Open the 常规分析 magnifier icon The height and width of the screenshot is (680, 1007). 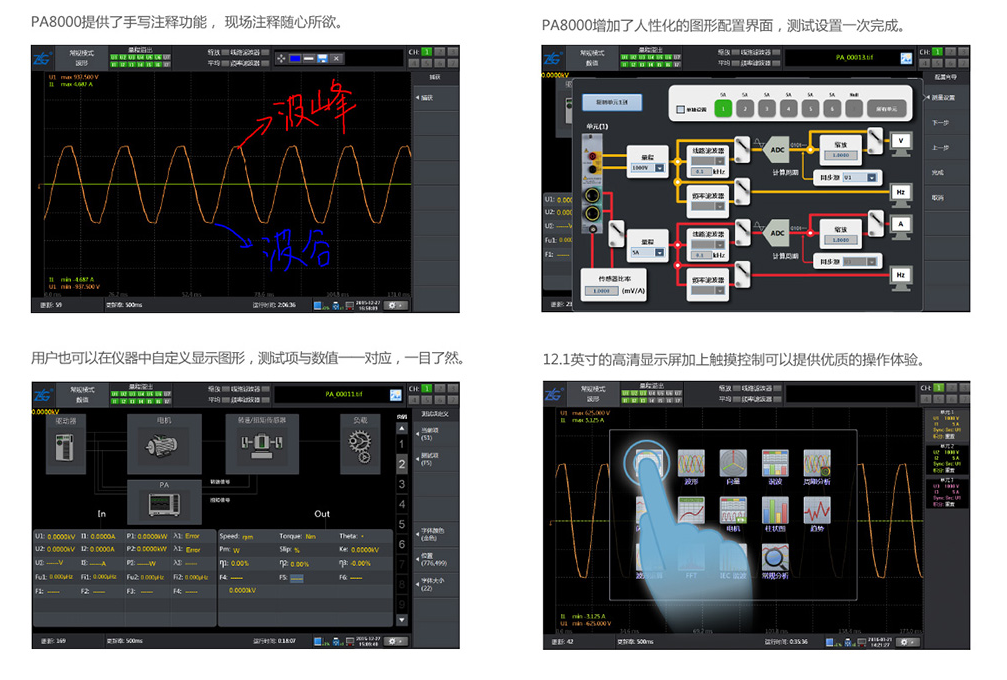775,557
